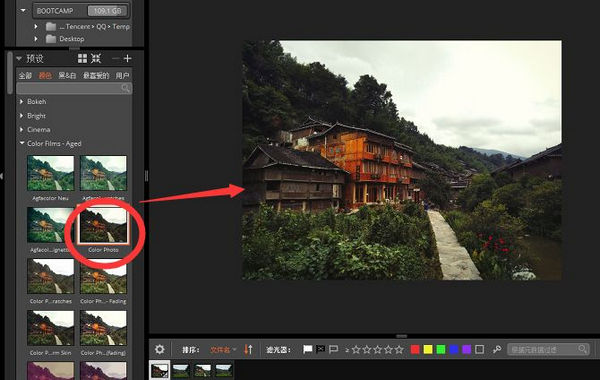Image resolution: width=600 pixels, height=380 pixels.
Task: Filter by no color label square
Action: point(479,349)
